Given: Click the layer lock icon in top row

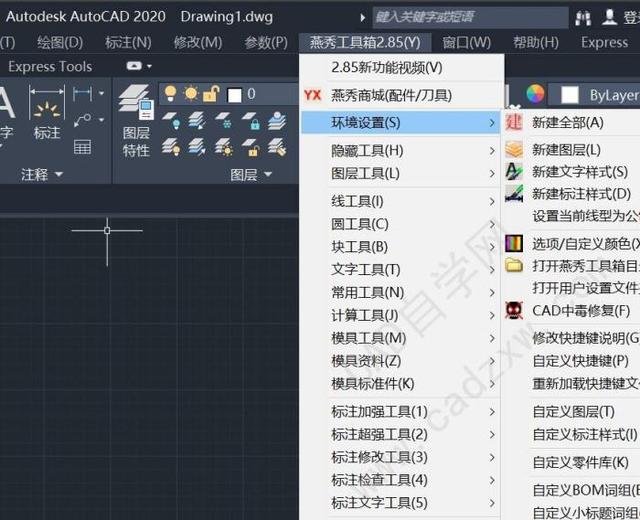Looking at the screenshot, I should click(251, 120).
